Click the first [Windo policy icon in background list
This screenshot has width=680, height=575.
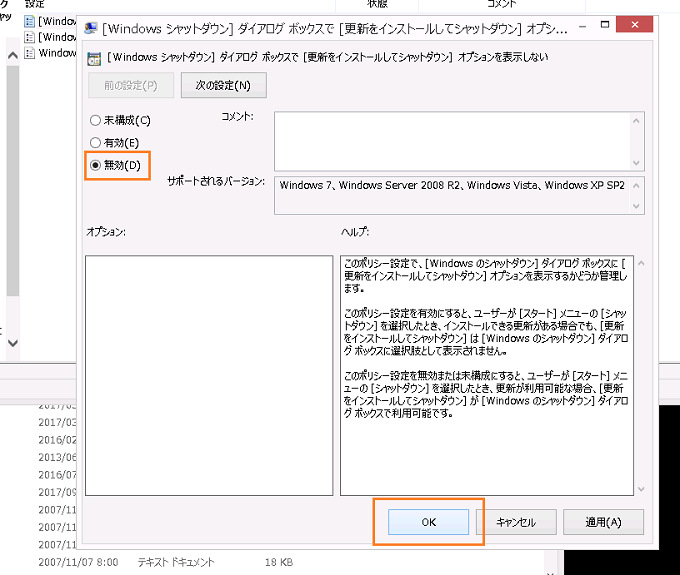[29, 21]
